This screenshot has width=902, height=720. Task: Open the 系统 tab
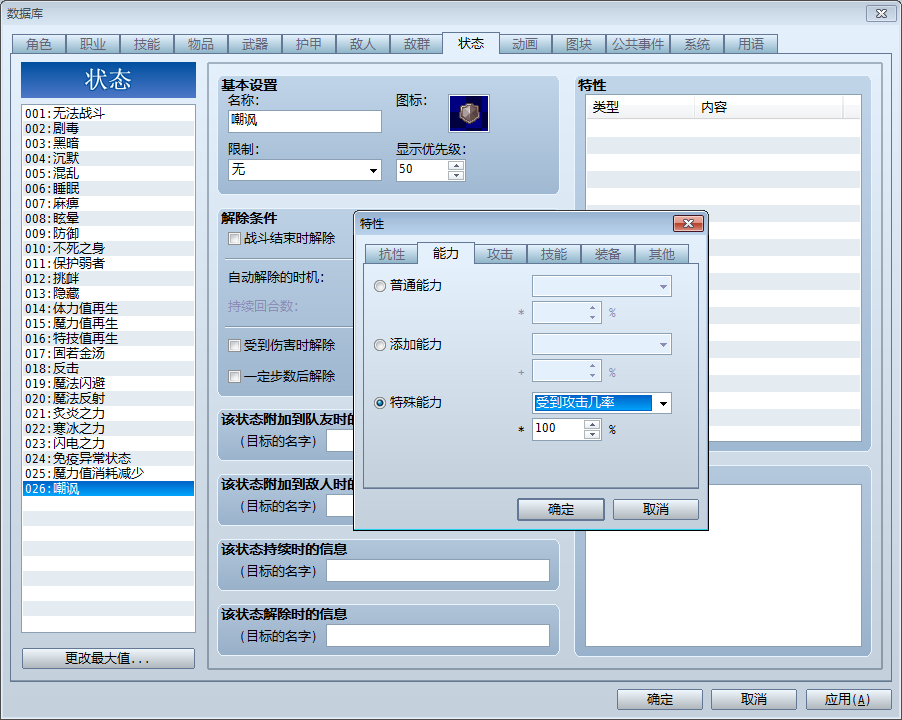point(697,44)
